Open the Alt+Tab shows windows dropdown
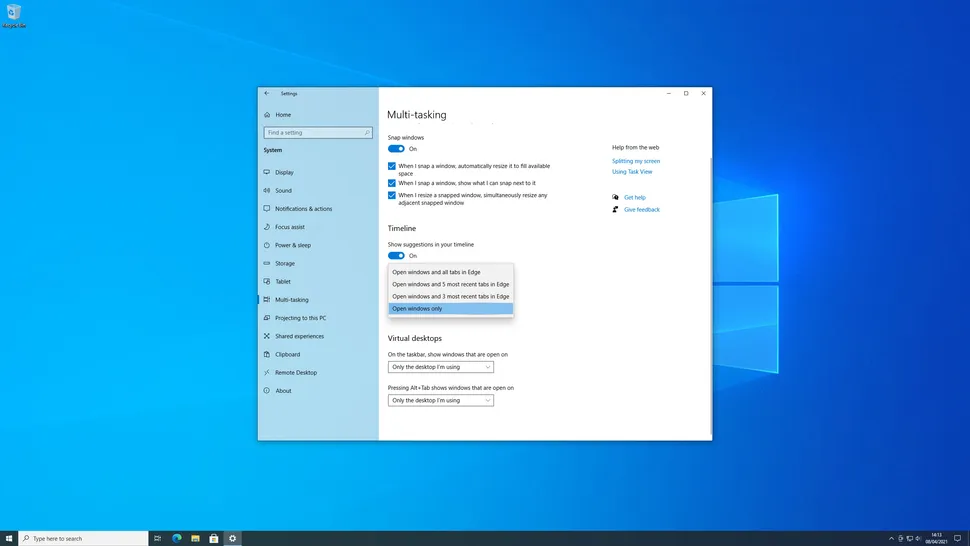This screenshot has width=970, height=546. (440, 401)
